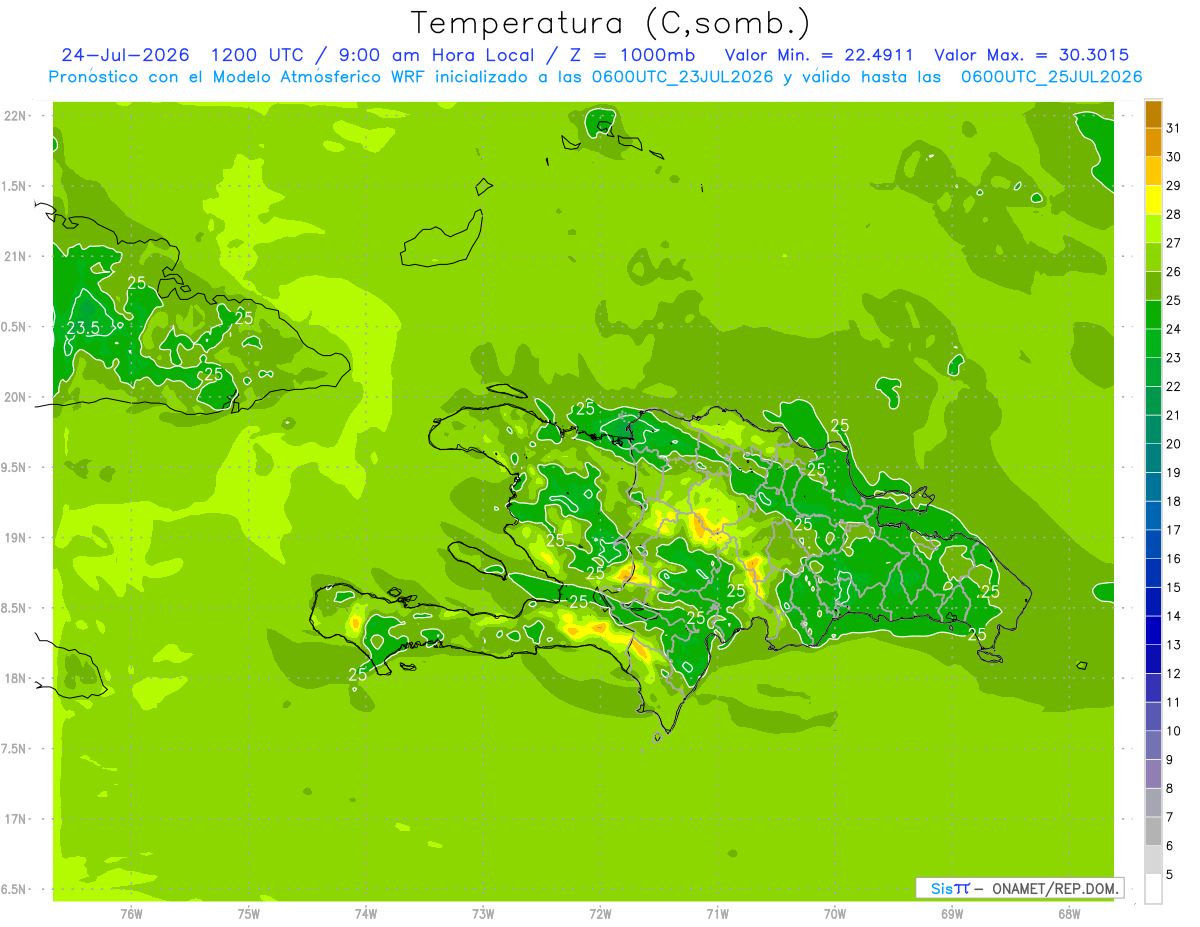
Task: Click the '20N' latitude axis label
Action: (x=13, y=397)
